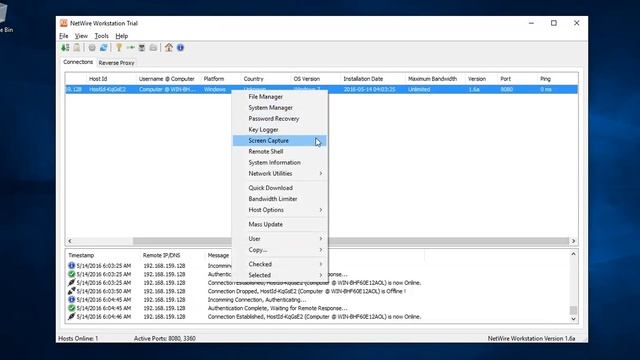The width and height of the screenshot is (640, 360).
Task: Open the Tools menu
Action: tap(101, 36)
